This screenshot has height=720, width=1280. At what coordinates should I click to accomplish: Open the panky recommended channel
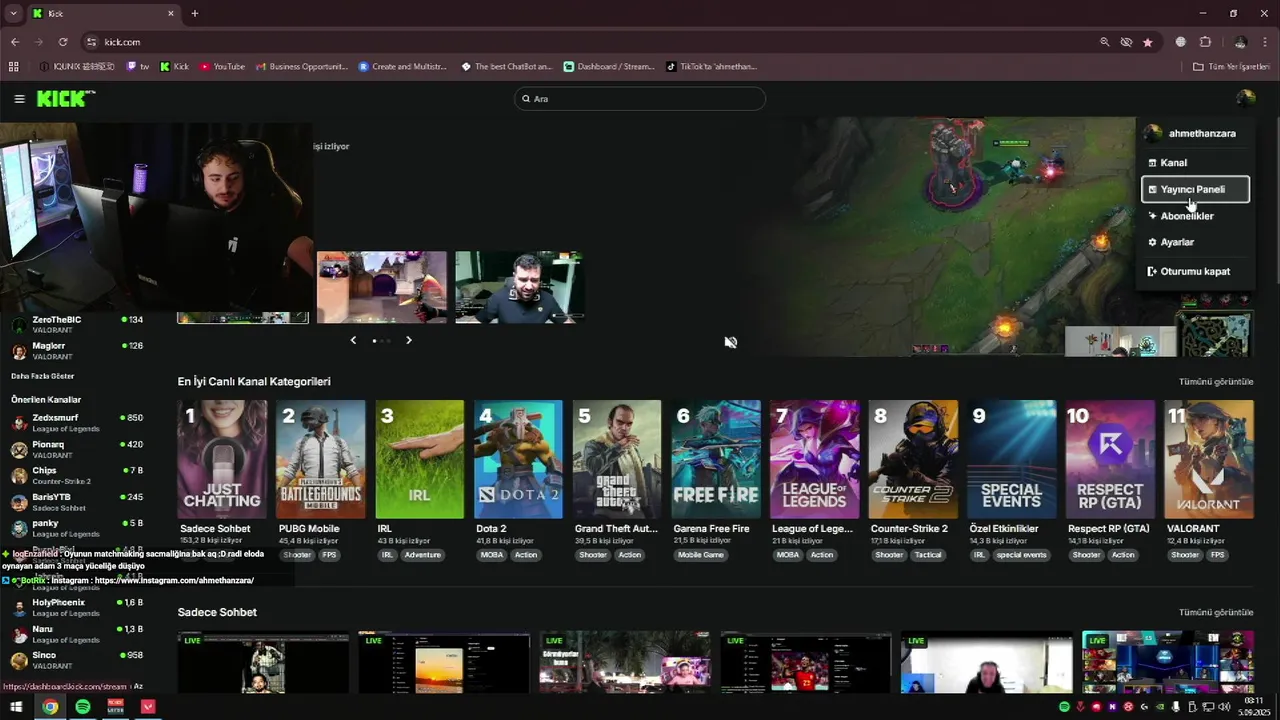[77, 528]
